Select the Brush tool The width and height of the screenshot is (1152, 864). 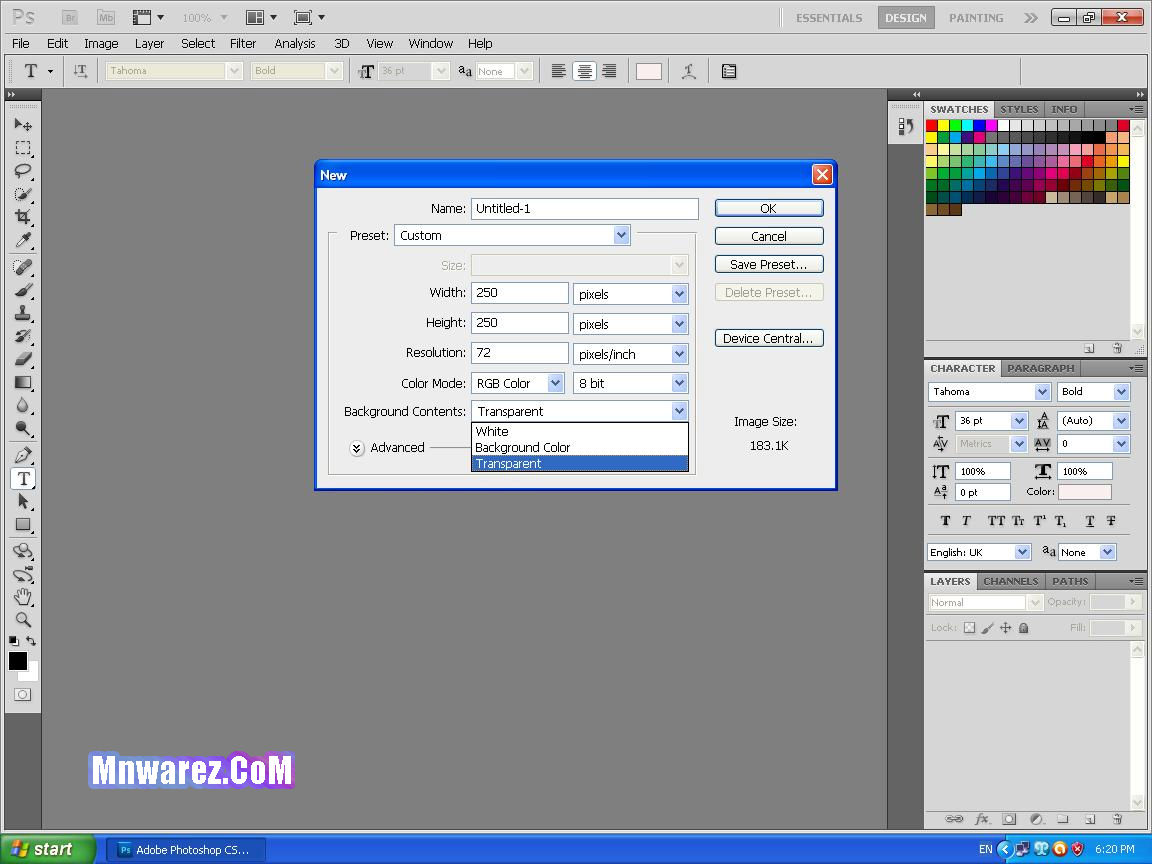(x=23, y=290)
